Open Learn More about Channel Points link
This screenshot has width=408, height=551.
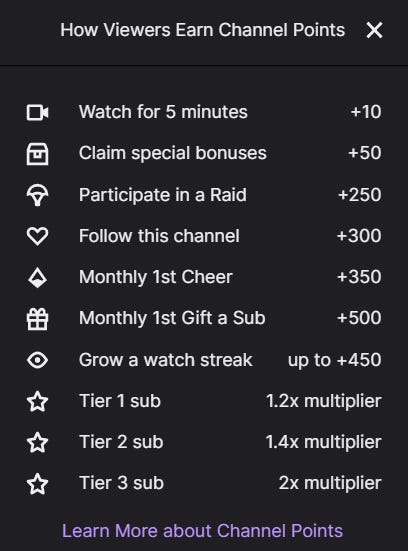(202, 531)
